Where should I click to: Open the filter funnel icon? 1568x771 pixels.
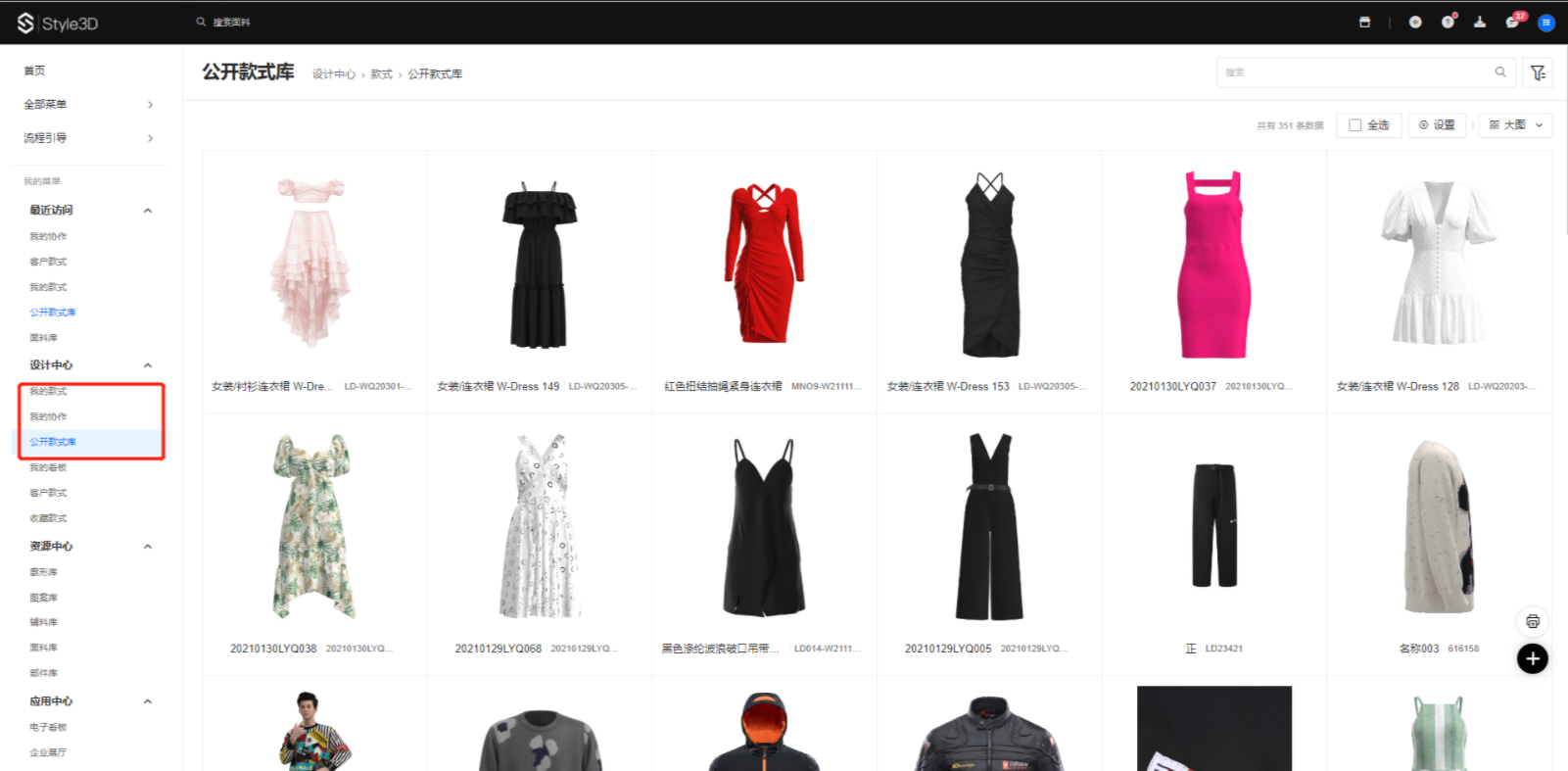[x=1538, y=72]
